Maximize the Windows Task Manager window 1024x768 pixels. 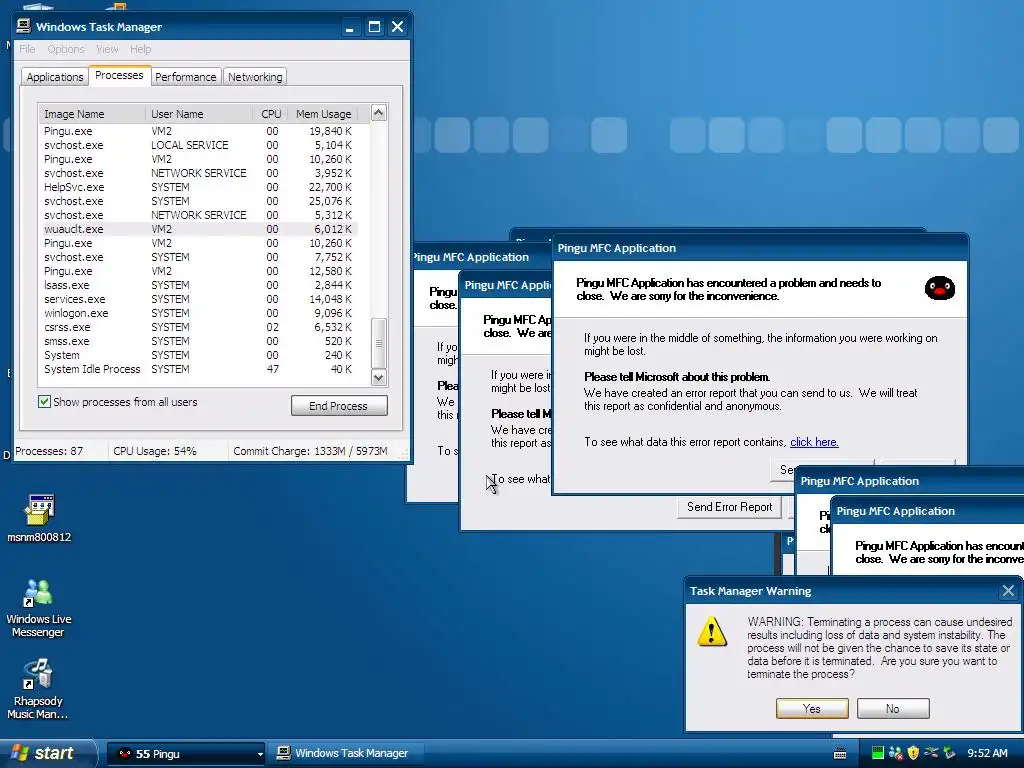coord(374,27)
